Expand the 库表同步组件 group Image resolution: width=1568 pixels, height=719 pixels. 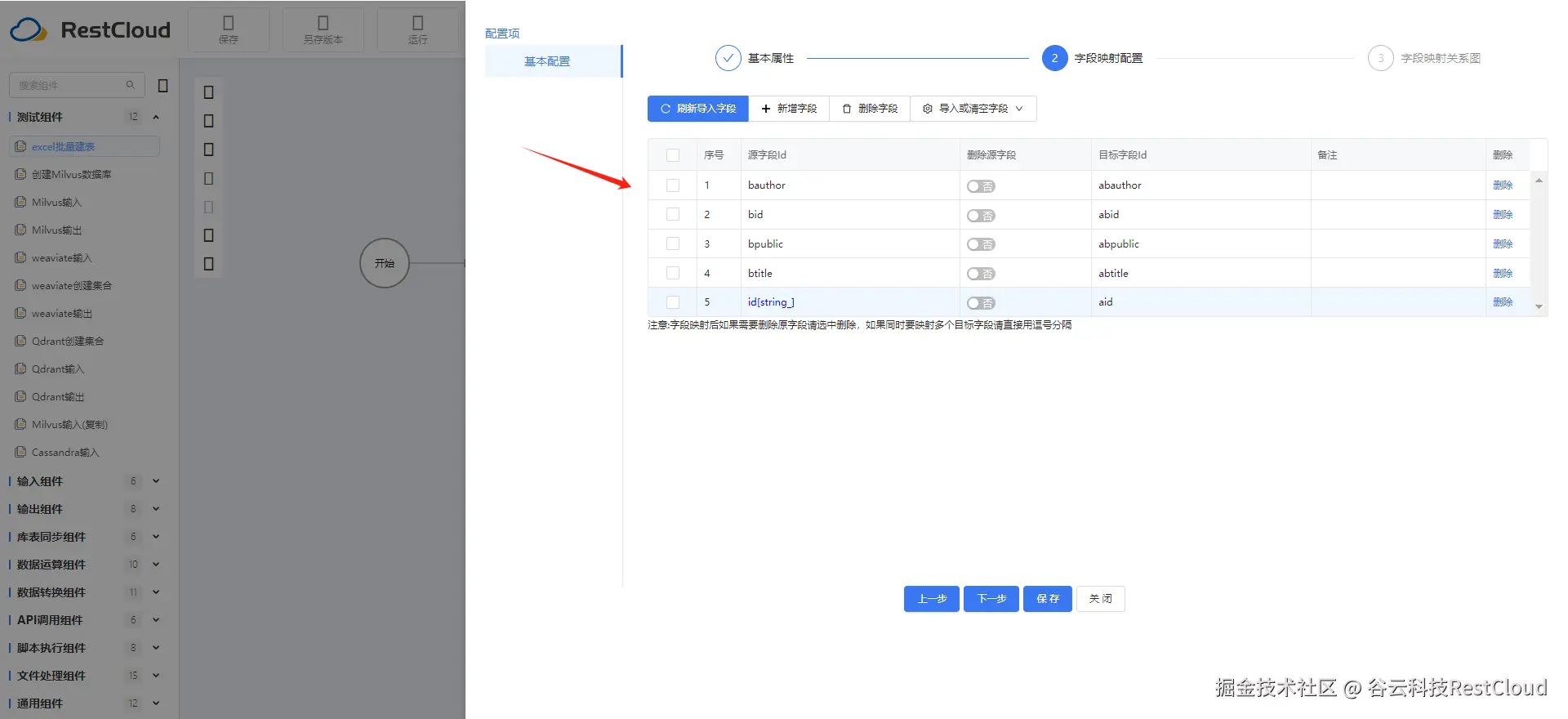click(x=156, y=537)
